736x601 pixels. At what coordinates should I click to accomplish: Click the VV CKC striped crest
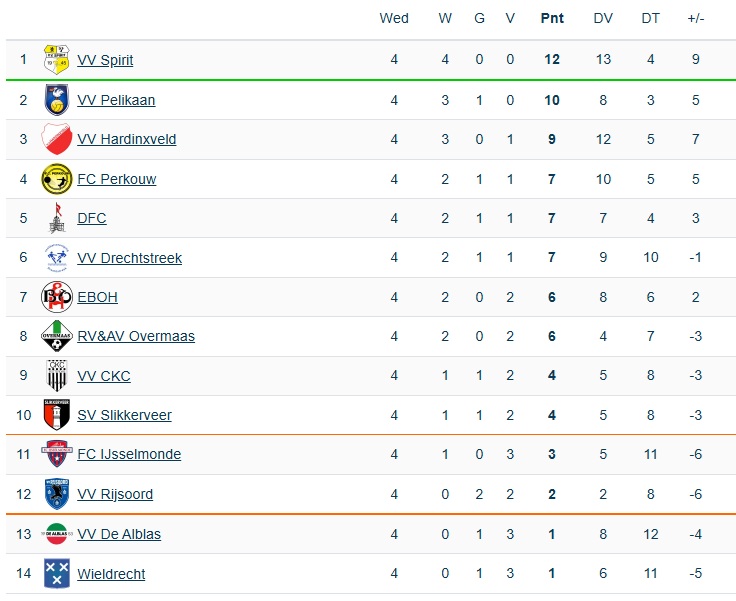point(56,376)
